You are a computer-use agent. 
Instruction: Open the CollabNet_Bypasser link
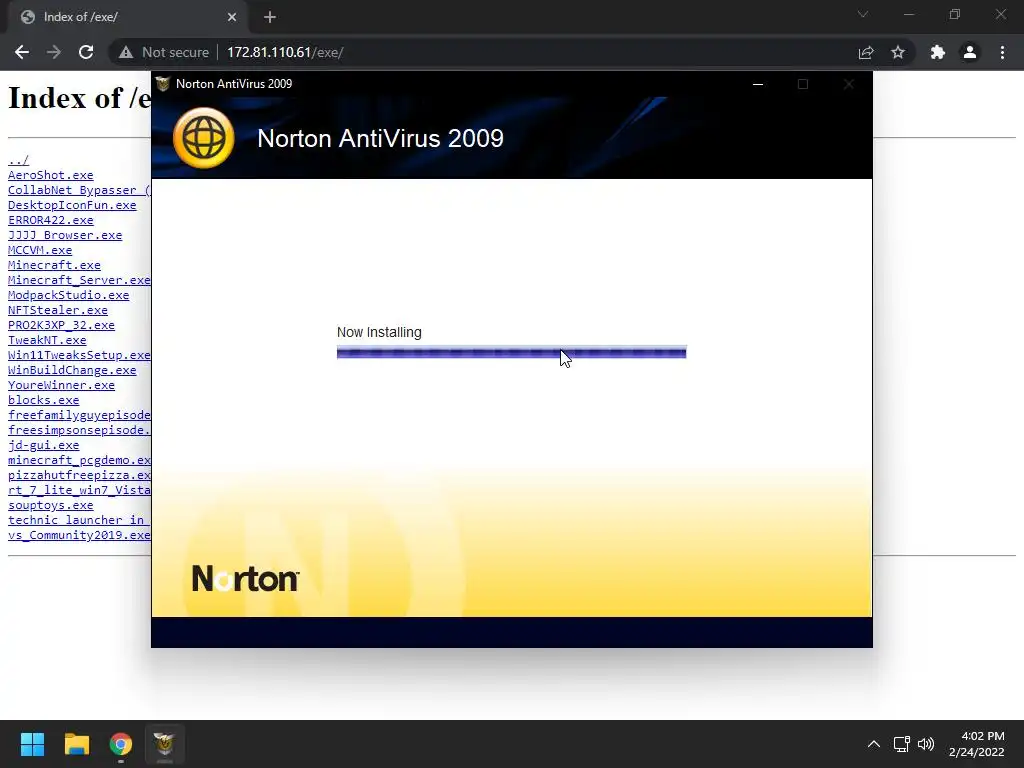79,190
